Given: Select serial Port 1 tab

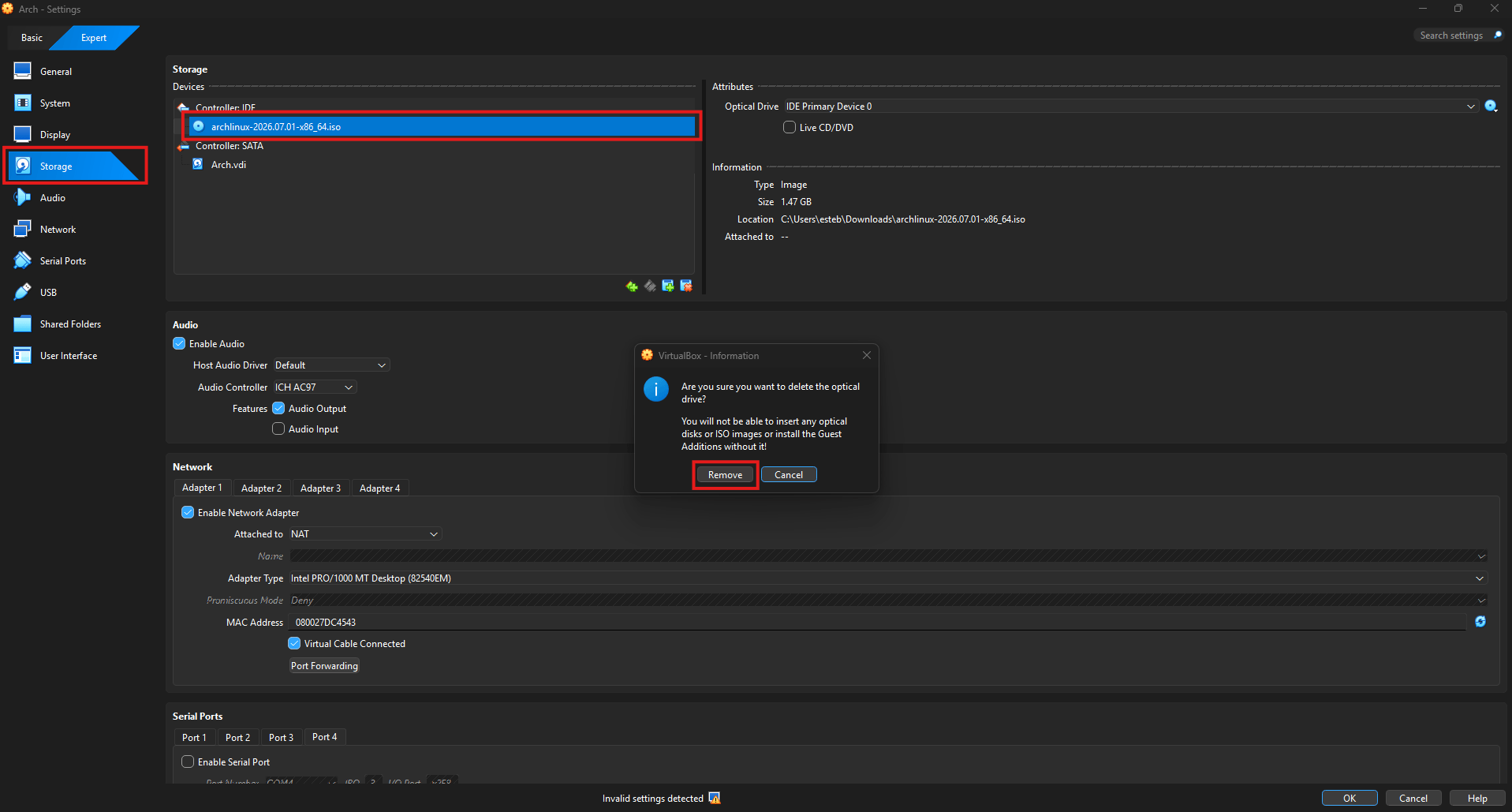Looking at the screenshot, I should tap(194, 738).
